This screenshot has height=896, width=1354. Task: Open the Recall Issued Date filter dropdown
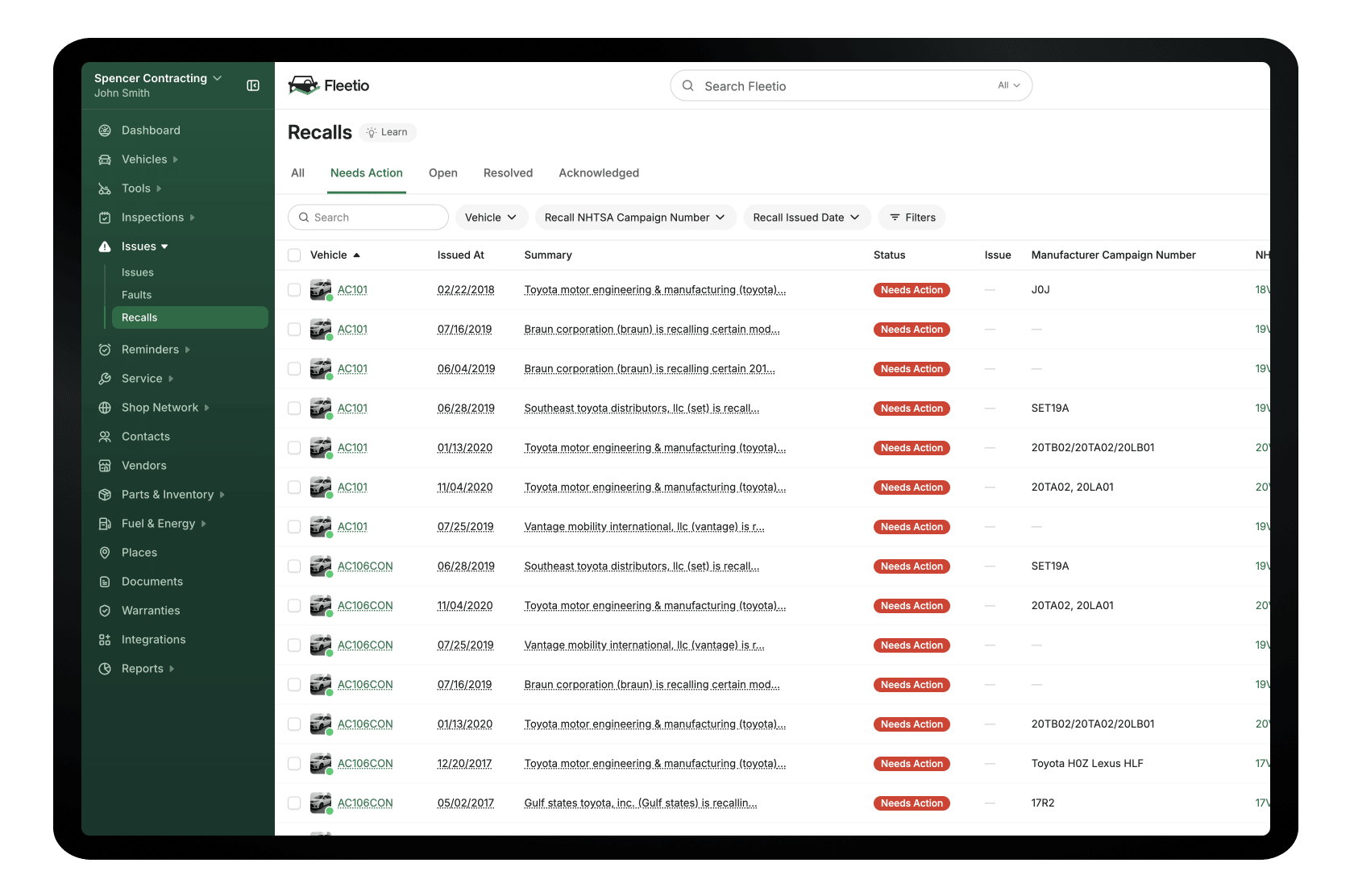click(807, 218)
